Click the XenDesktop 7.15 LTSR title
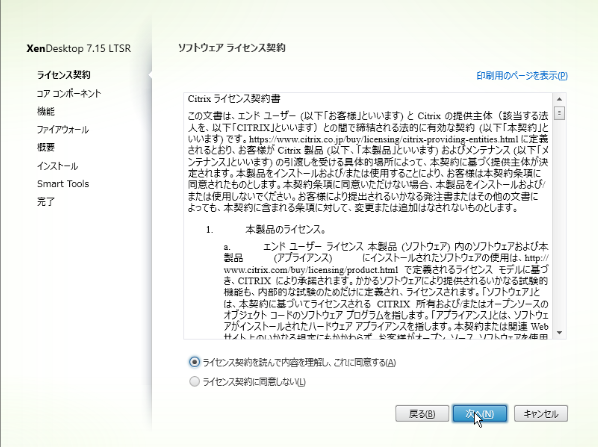Screen dimensions: 598x447 [x=79, y=48]
